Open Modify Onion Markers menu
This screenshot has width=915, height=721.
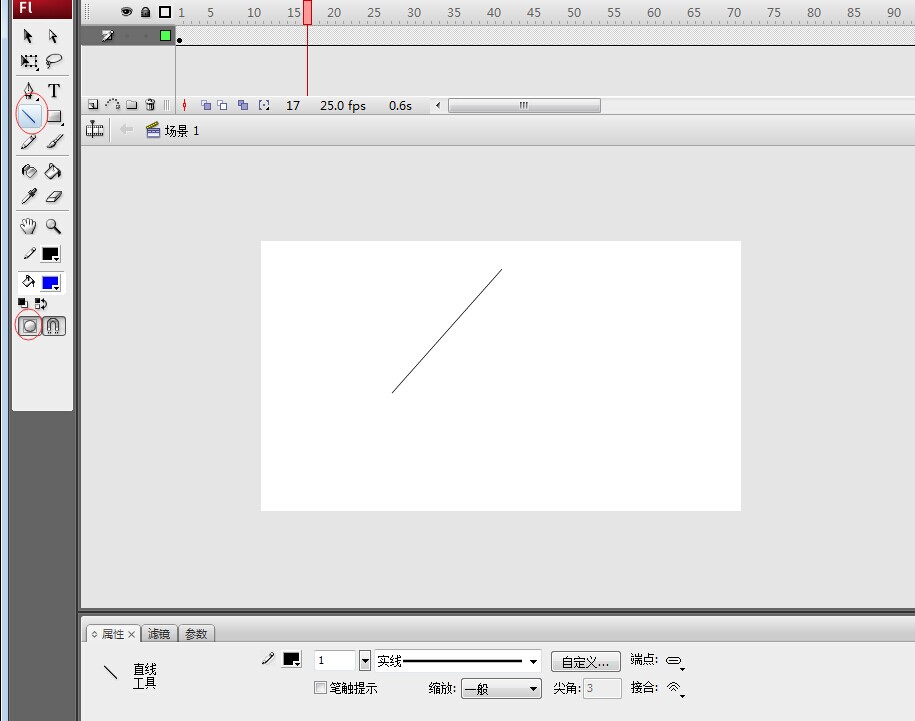click(x=264, y=105)
